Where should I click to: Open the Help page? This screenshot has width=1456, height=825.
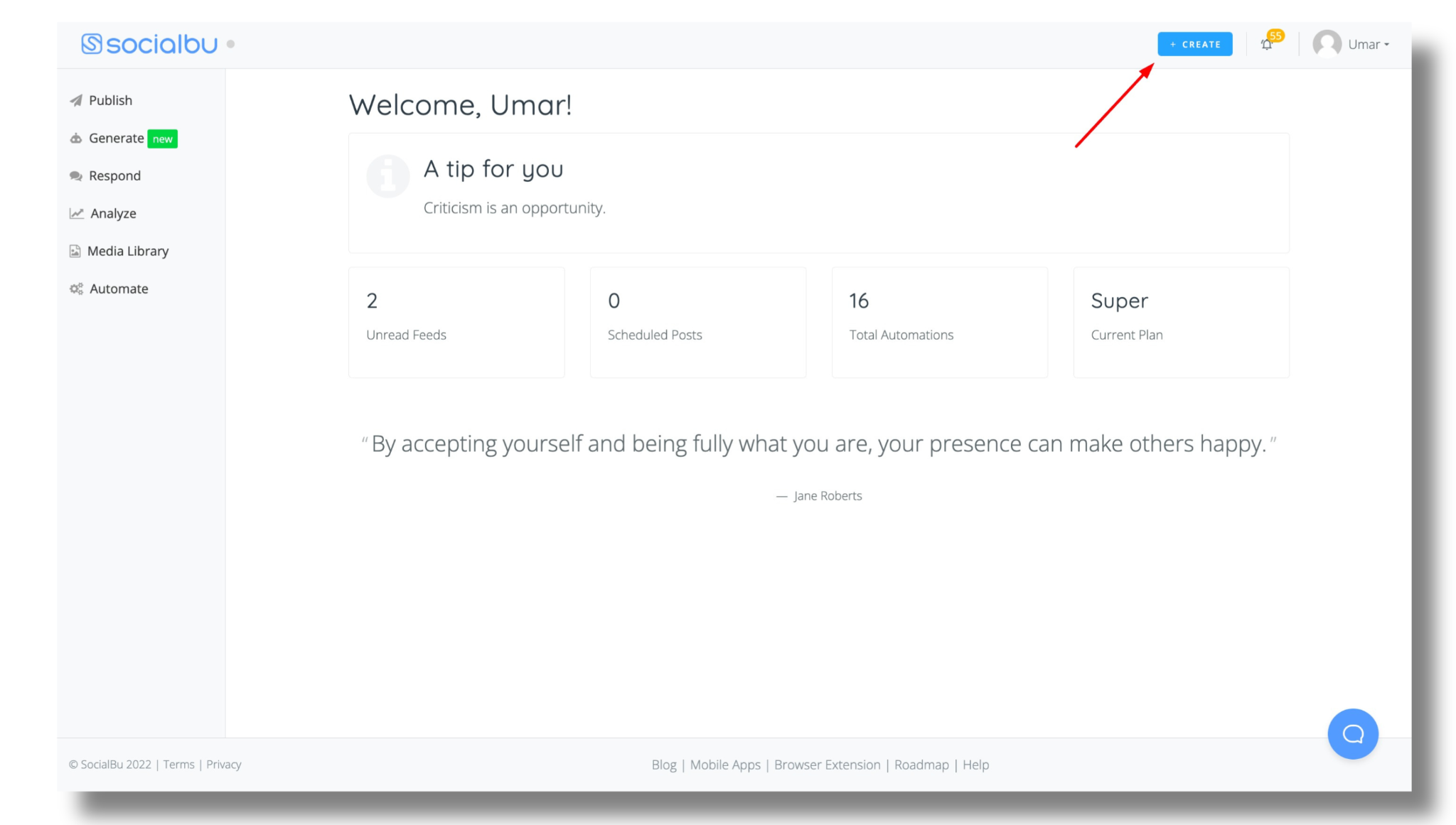[975, 765]
